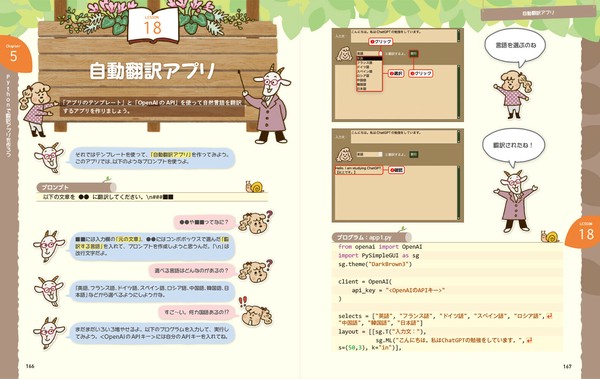Select フランス語 in the open language list
Screen dimensions: 600x379
pos(365,63)
